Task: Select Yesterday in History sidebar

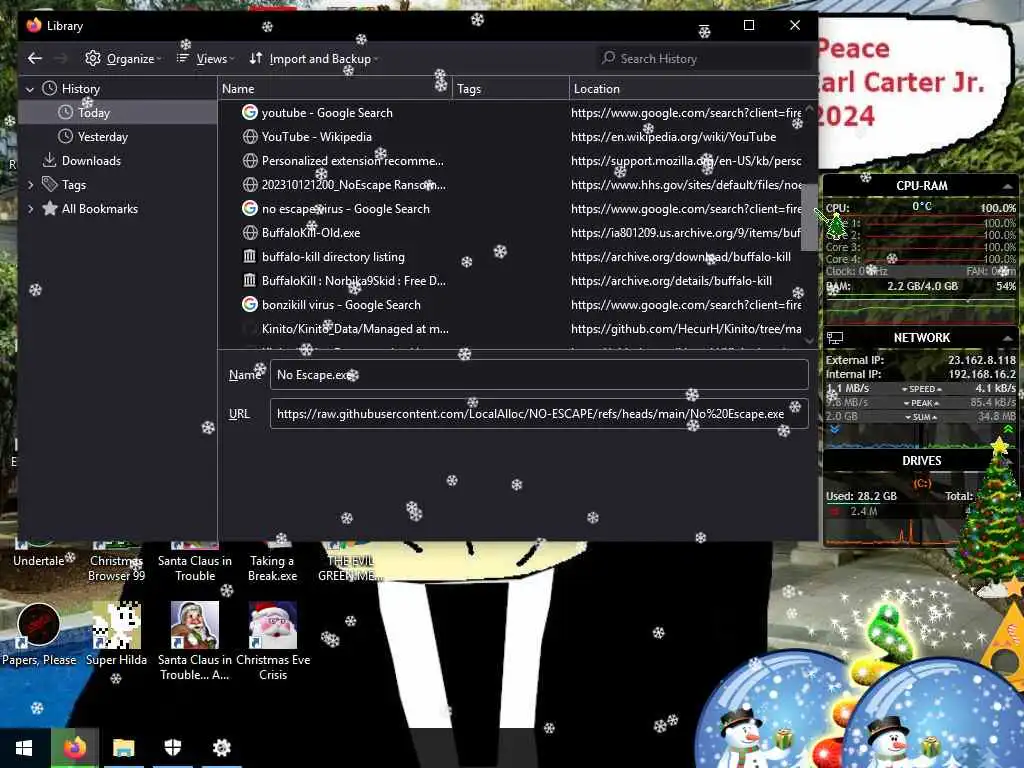Action: point(118,137)
